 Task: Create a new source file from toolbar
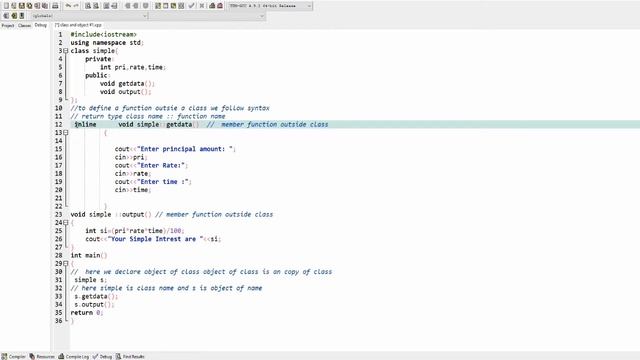pos(6,6)
